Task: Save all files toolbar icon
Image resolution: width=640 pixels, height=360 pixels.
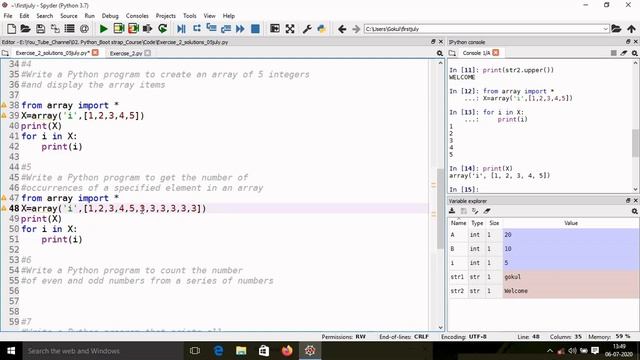Action: (55, 29)
